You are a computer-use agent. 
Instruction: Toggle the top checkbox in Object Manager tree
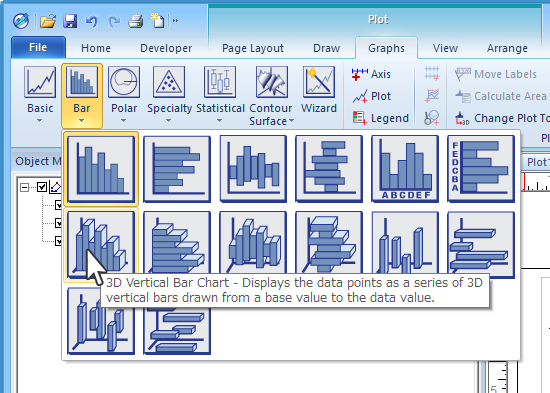42,187
